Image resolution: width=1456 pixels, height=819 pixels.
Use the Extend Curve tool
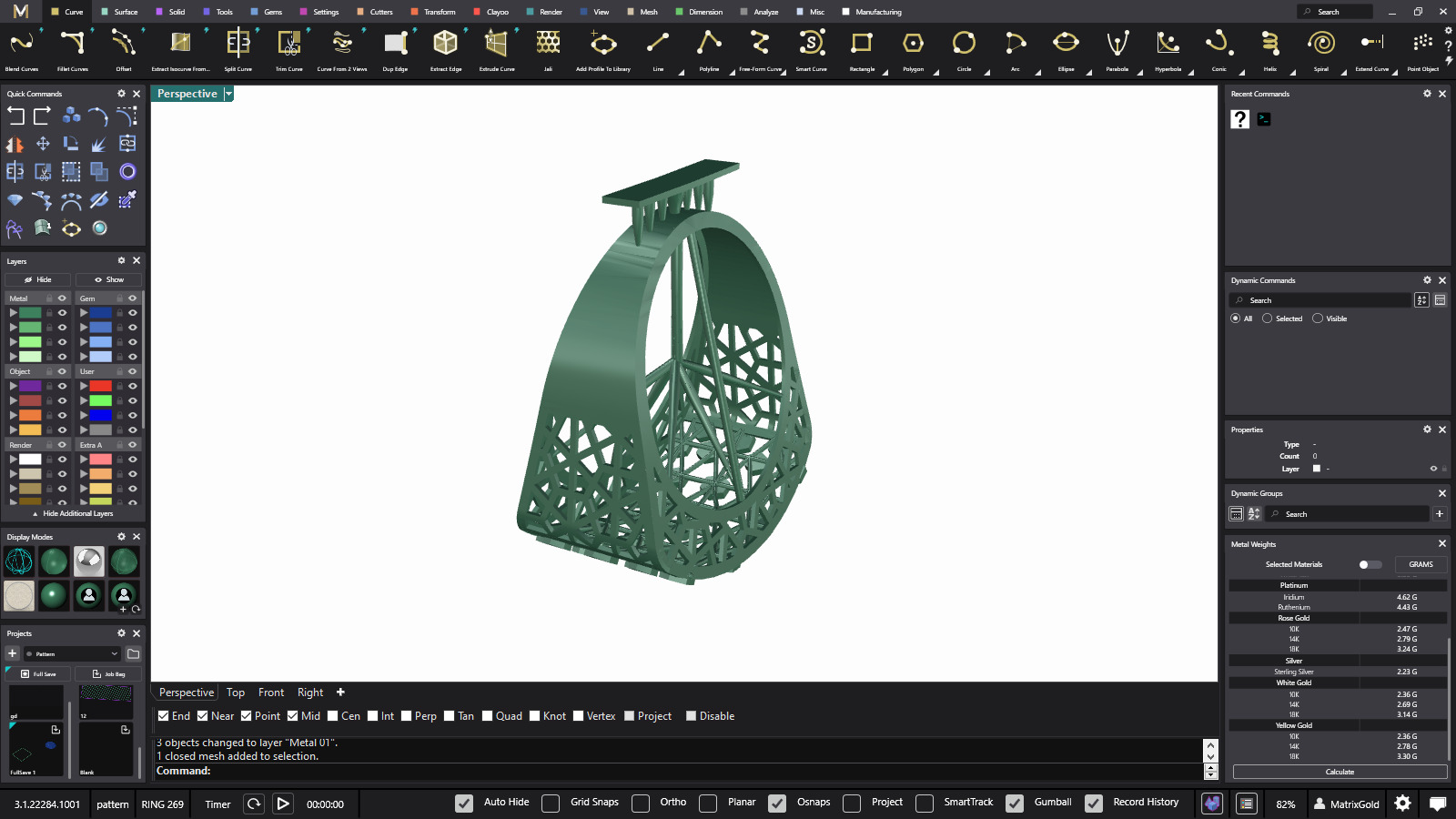click(x=1372, y=49)
